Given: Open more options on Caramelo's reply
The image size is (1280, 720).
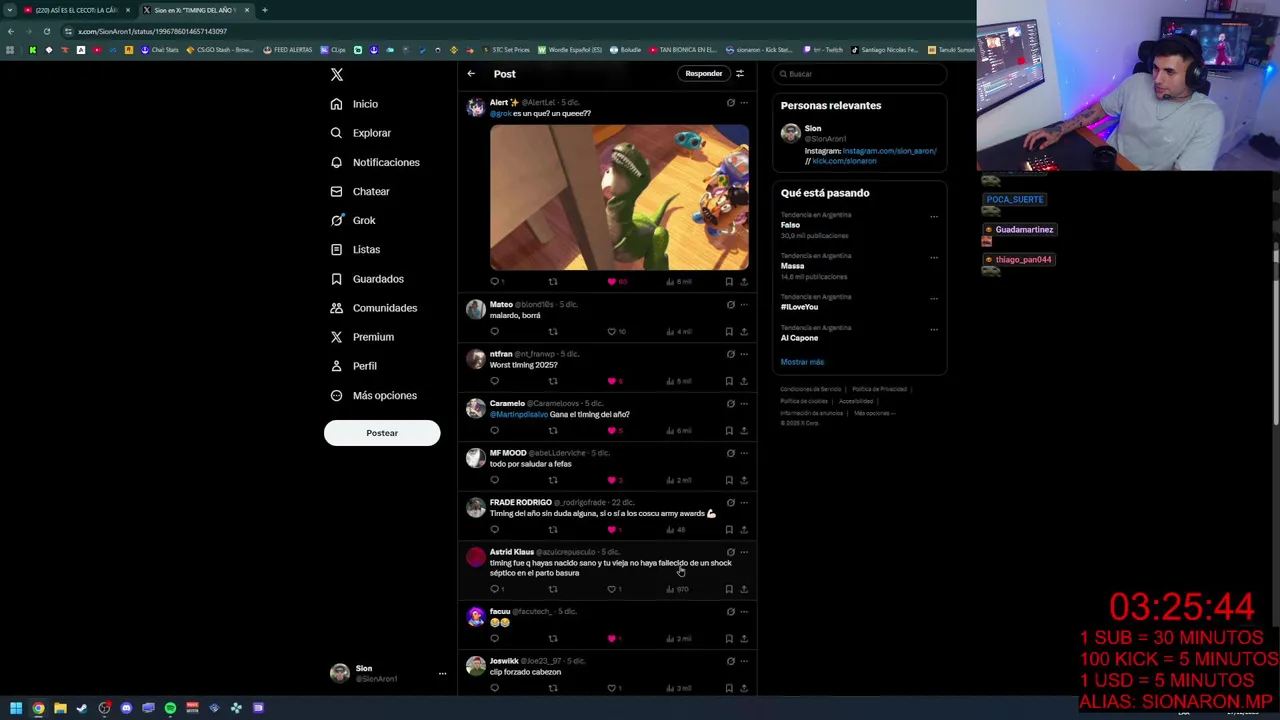Looking at the screenshot, I should click(x=744, y=403).
